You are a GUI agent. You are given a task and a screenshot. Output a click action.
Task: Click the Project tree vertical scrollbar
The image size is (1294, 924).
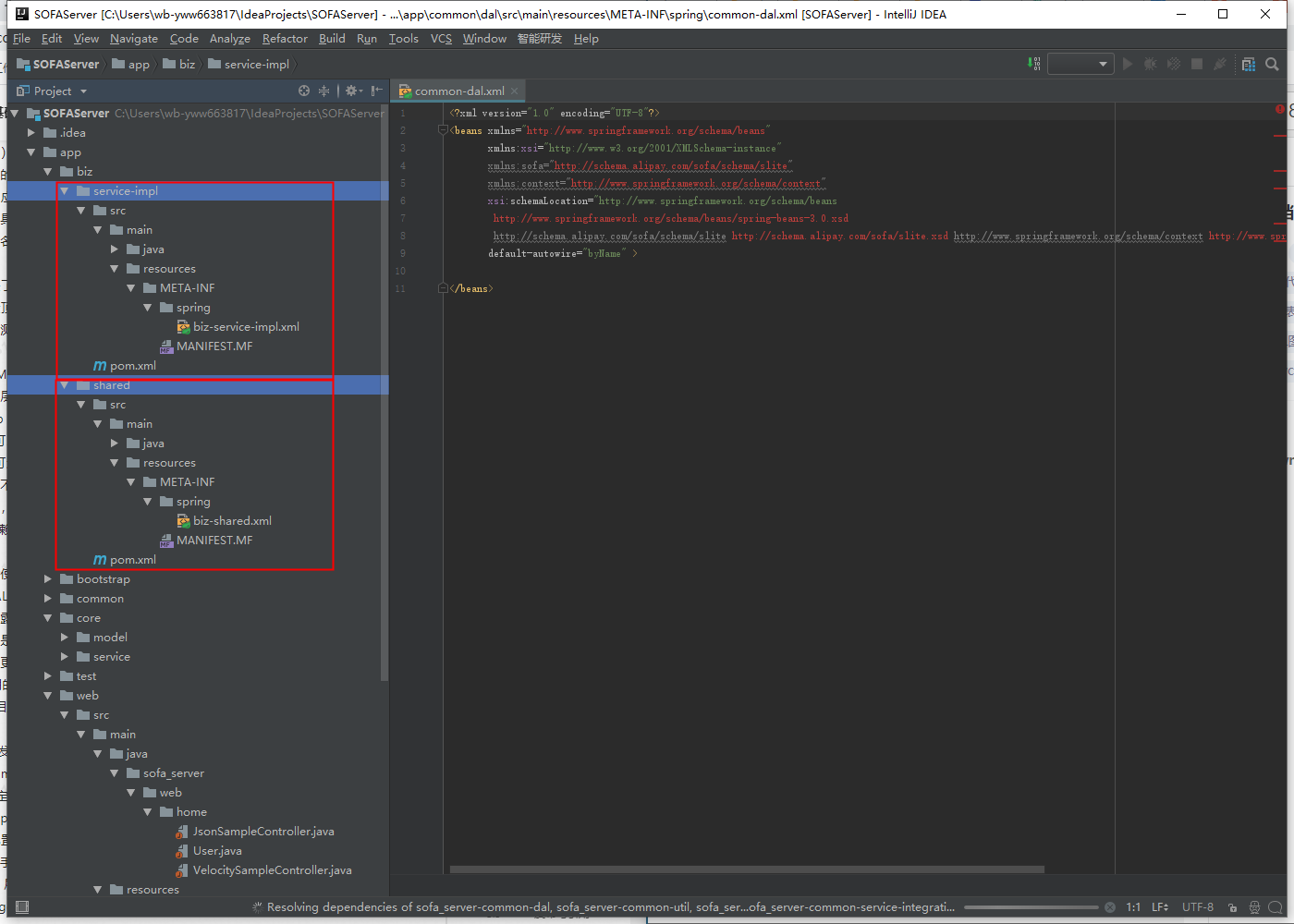pyautogui.click(x=385, y=393)
